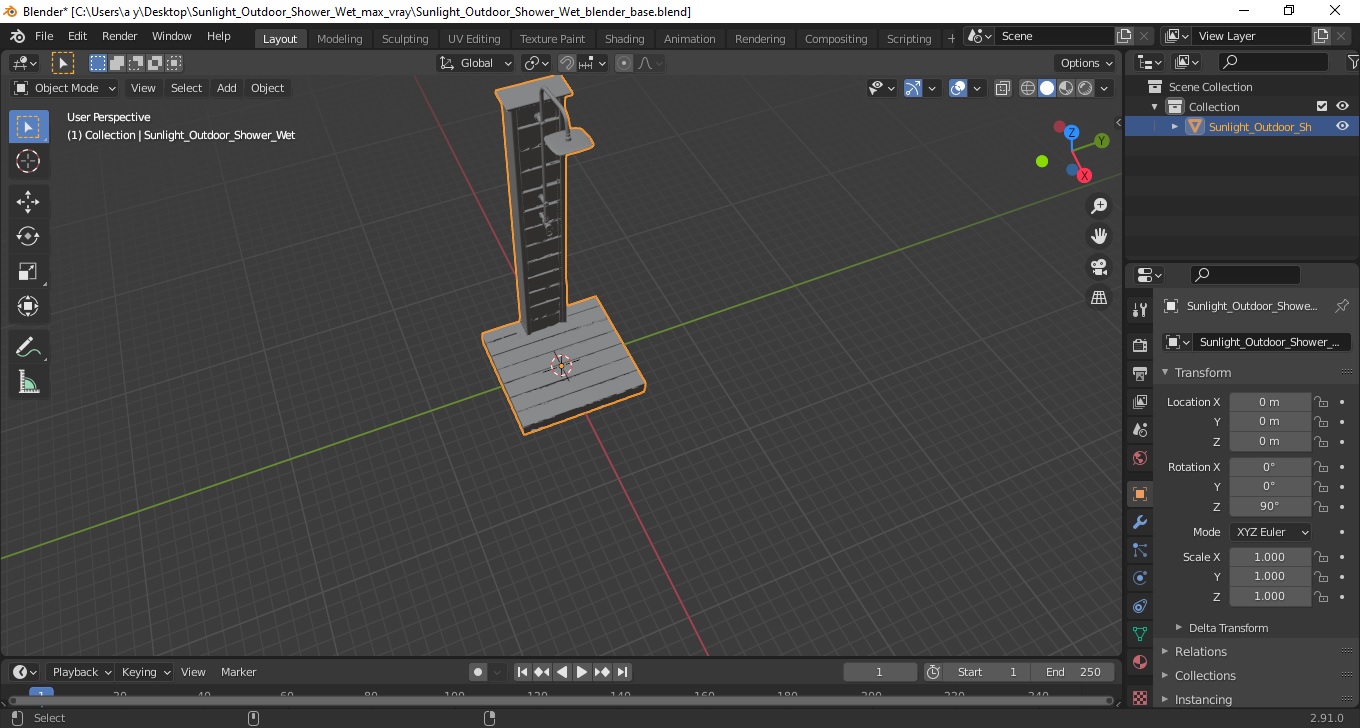This screenshot has width=1360, height=728.
Task: Uncheck the Collection exclude checkbox
Action: pyautogui.click(x=1322, y=106)
